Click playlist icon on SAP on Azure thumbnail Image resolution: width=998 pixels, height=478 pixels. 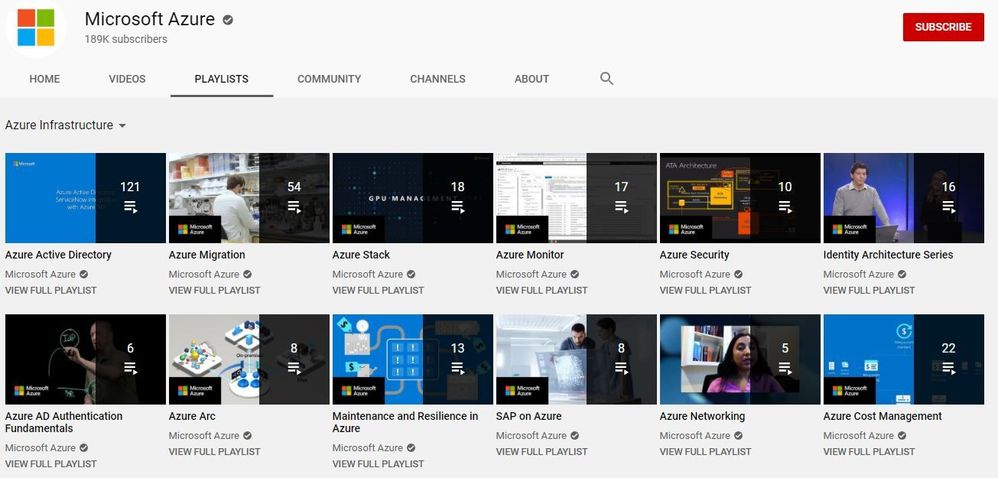click(621, 369)
